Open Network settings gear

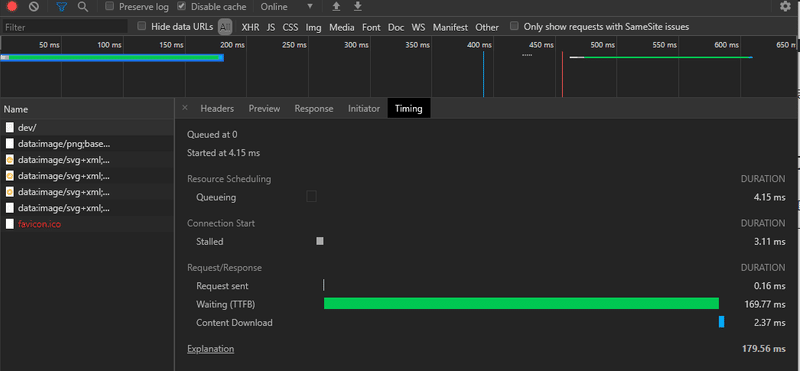(x=785, y=7)
